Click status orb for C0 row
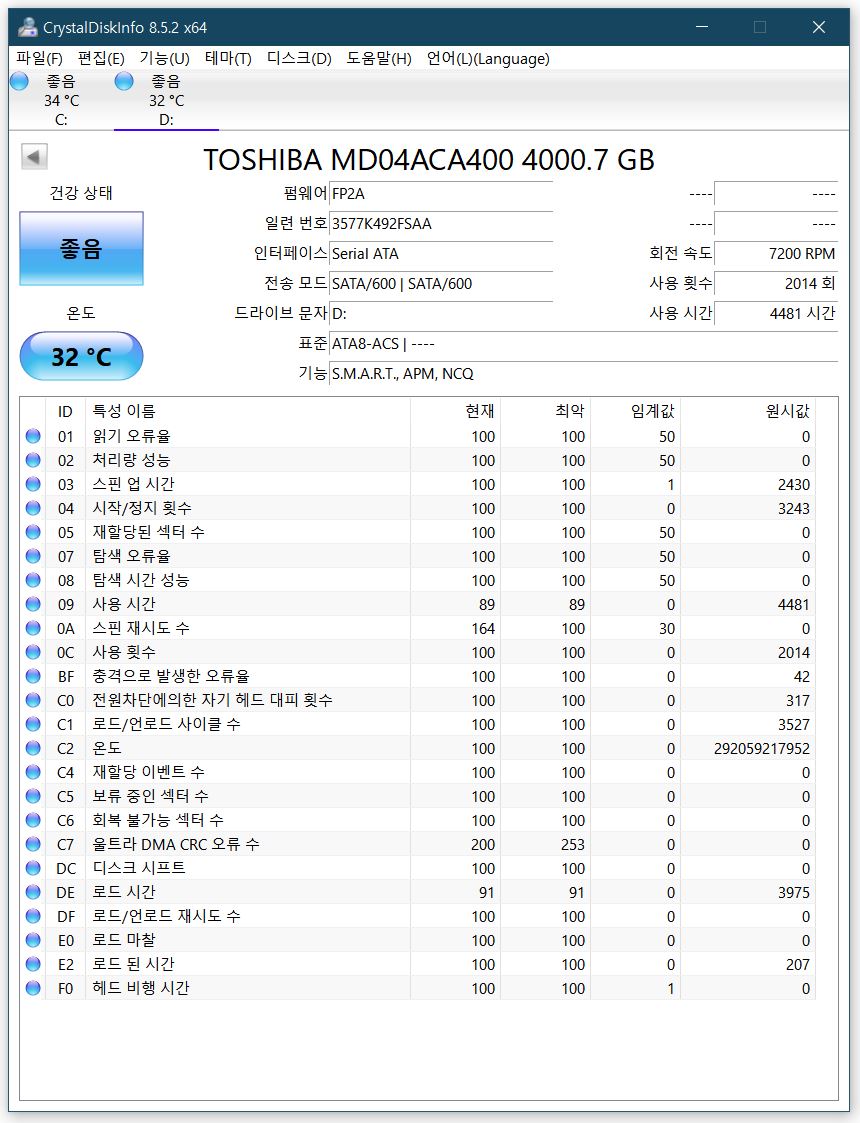Viewport: 860px width, 1123px height. (33, 700)
